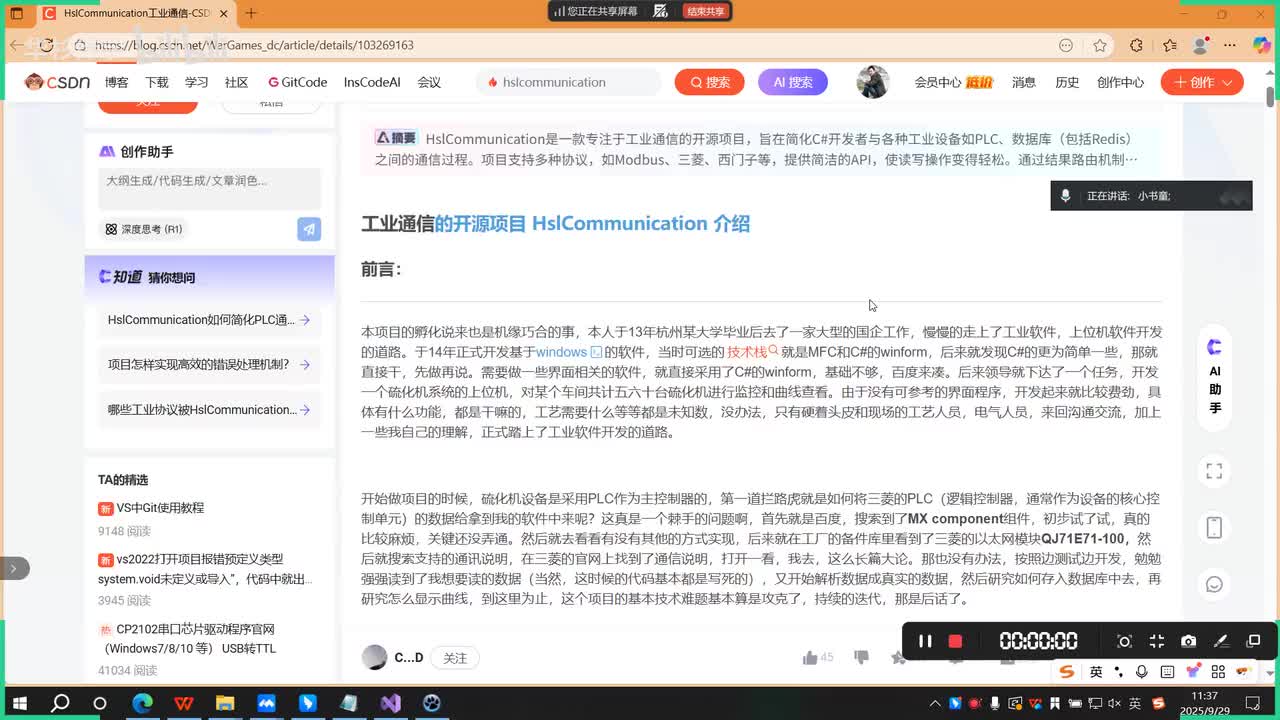Click the fullscreen reading icon on the right
Viewport: 1280px width, 720px height.
1214,471
